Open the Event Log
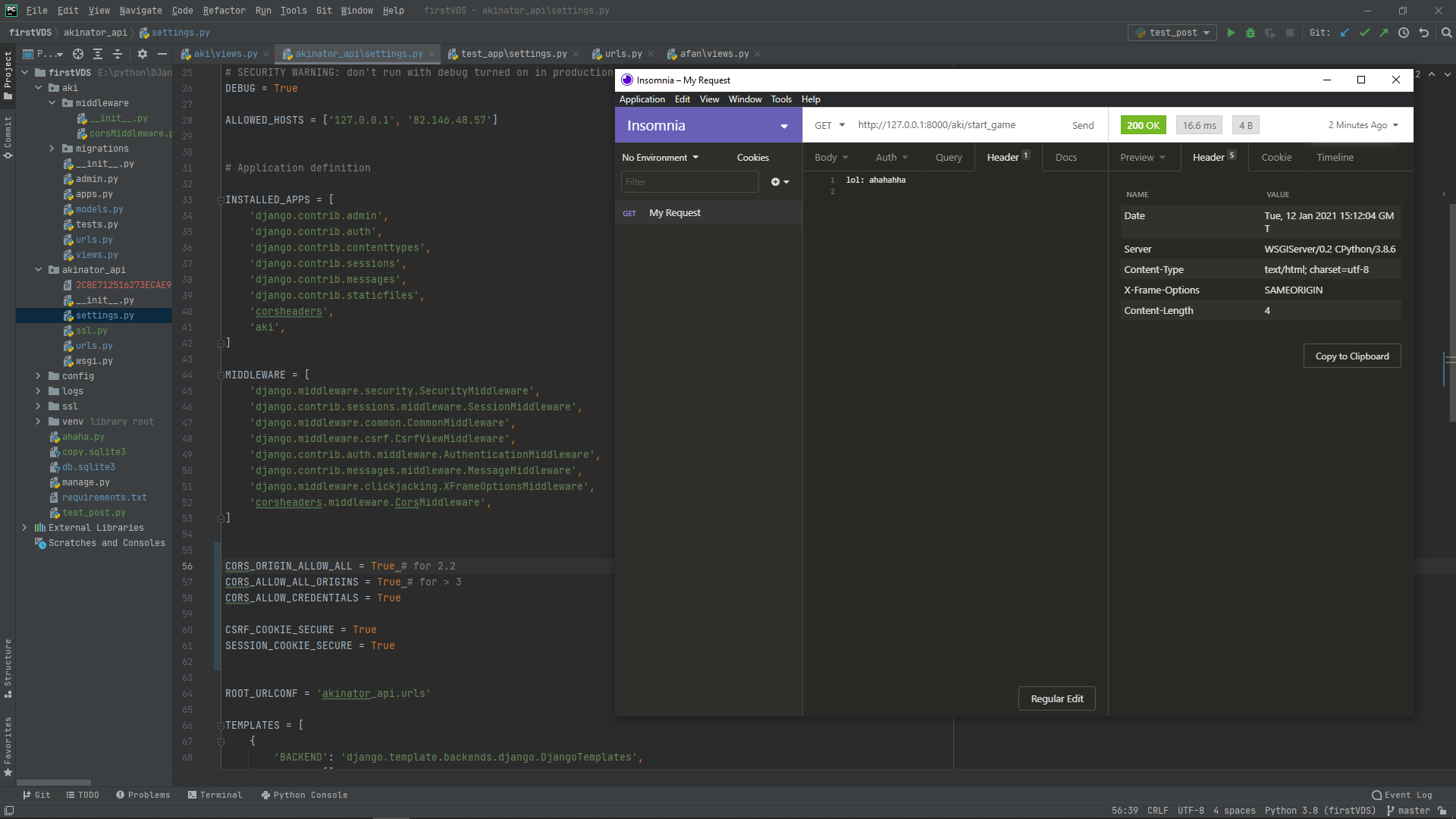The image size is (1456, 819). [1401, 795]
